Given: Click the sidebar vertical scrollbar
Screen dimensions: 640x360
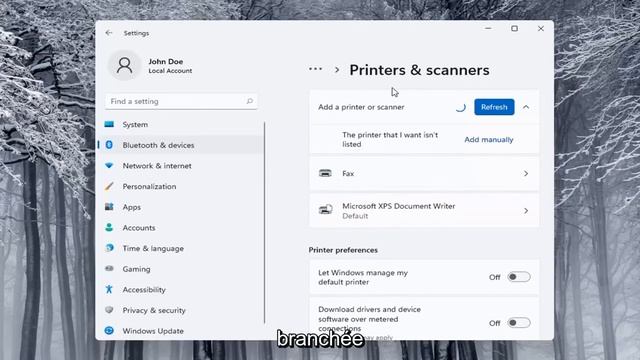Looking at the screenshot, I should 264,222.
